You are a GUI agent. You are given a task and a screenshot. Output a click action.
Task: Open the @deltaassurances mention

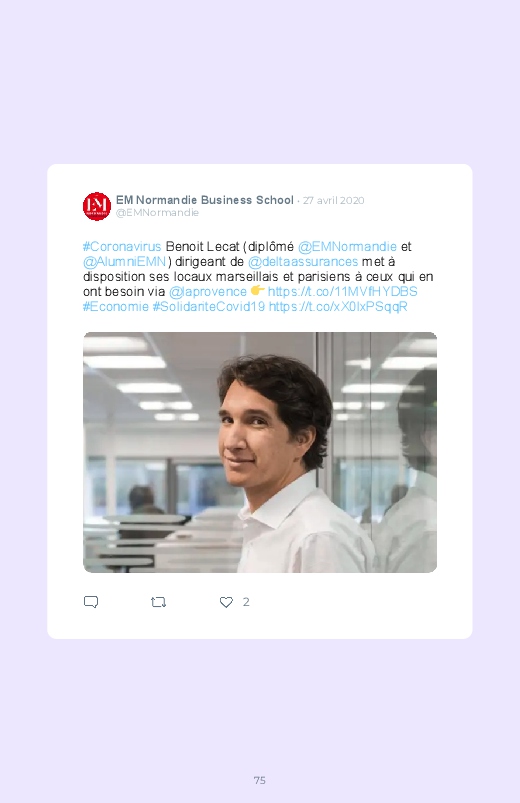click(x=303, y=262)
